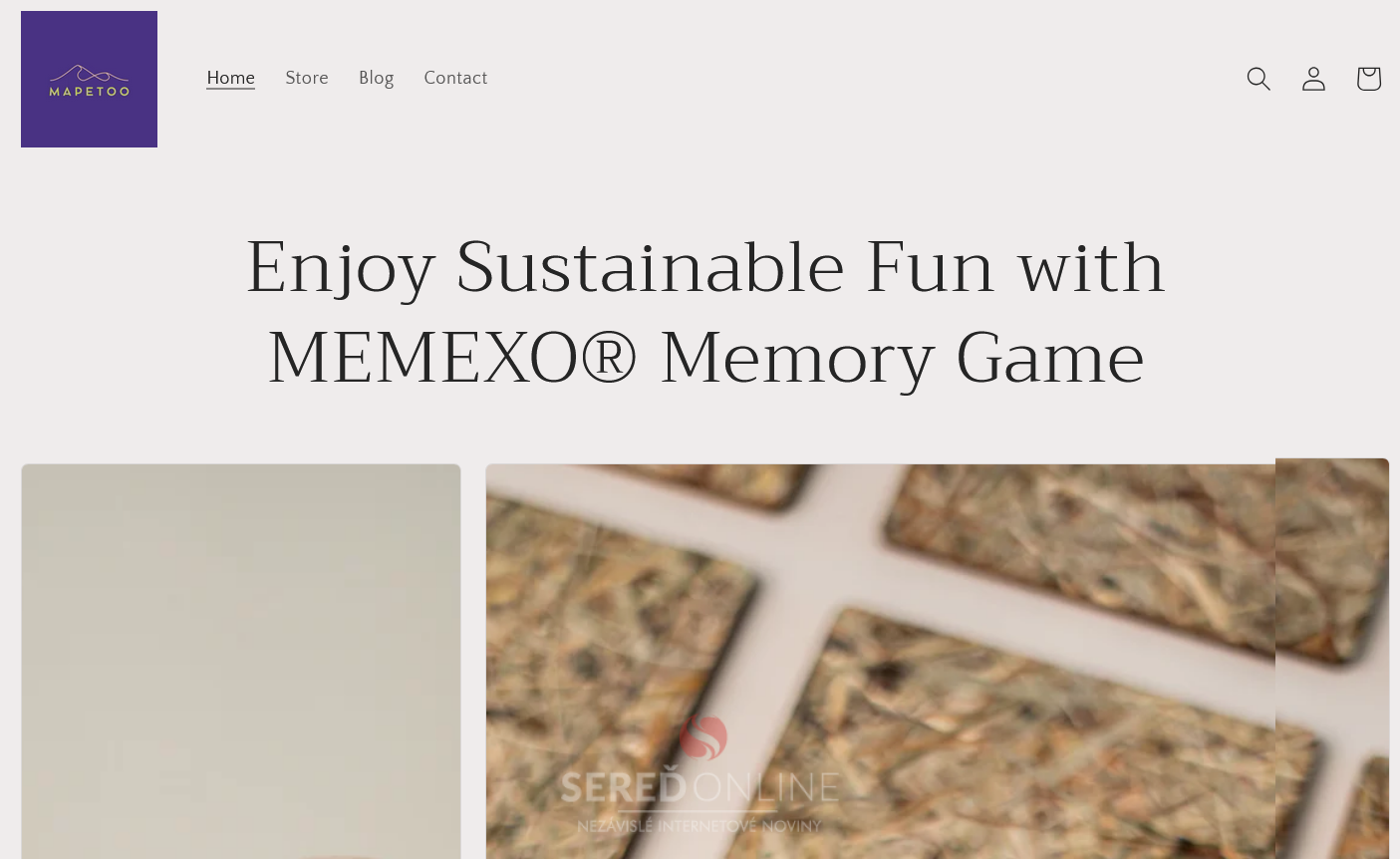The image size is (1400, 859).
Task: Click the purple Mapetoo logo
Action: point(89,79)
